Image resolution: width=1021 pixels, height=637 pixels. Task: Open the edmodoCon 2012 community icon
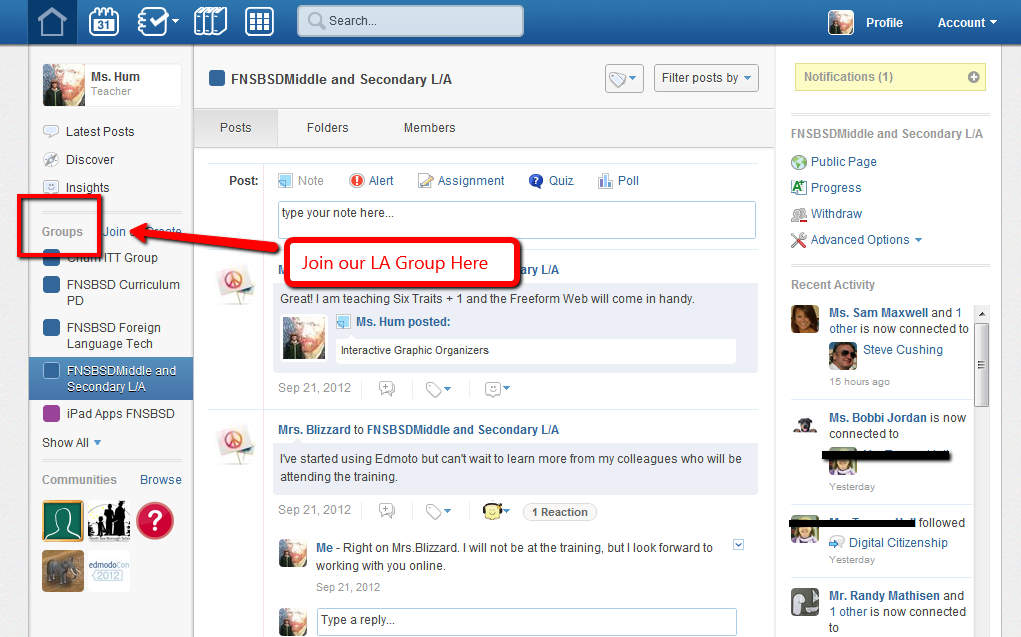coord(109,571)
